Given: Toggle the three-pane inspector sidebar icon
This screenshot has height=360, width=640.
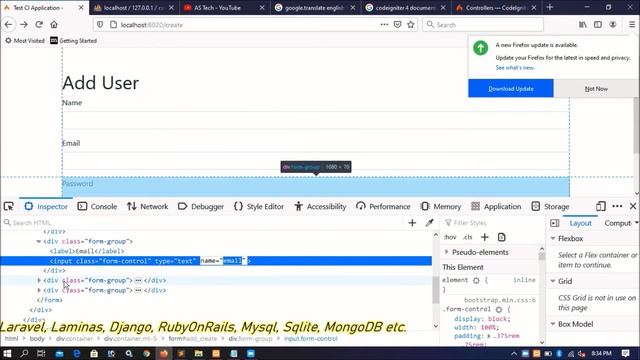Looking at the screenshot, I should (x=554, y=223).
